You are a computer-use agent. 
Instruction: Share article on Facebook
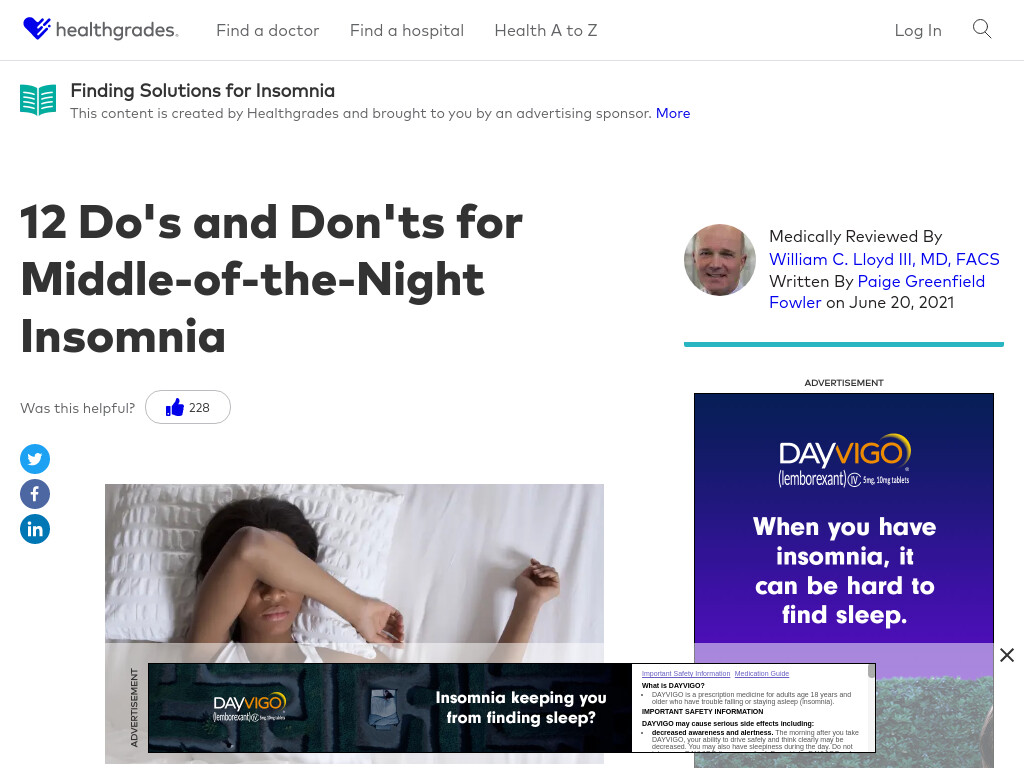tap(35, 494)
